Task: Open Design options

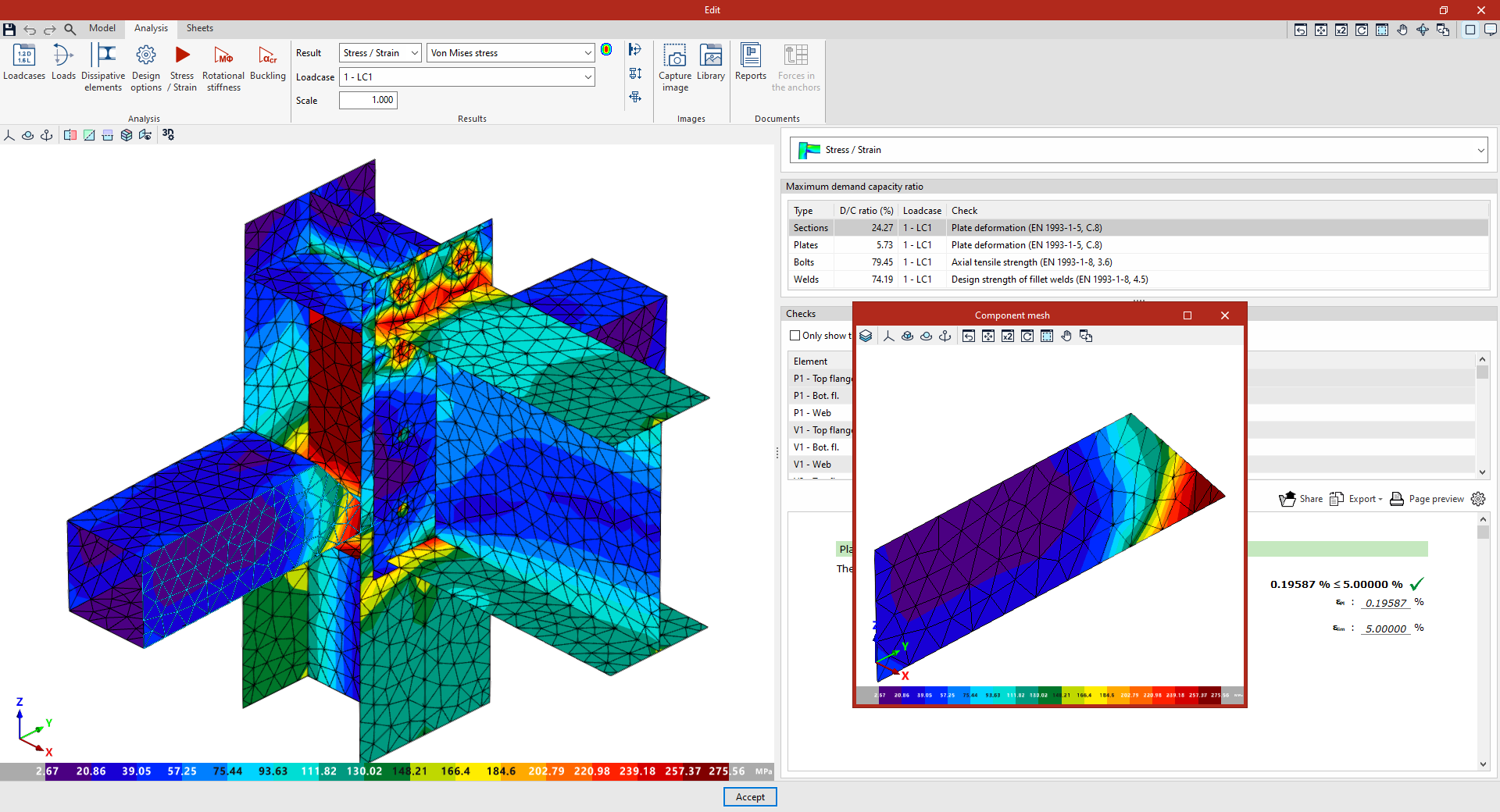Action: [146, 68]
